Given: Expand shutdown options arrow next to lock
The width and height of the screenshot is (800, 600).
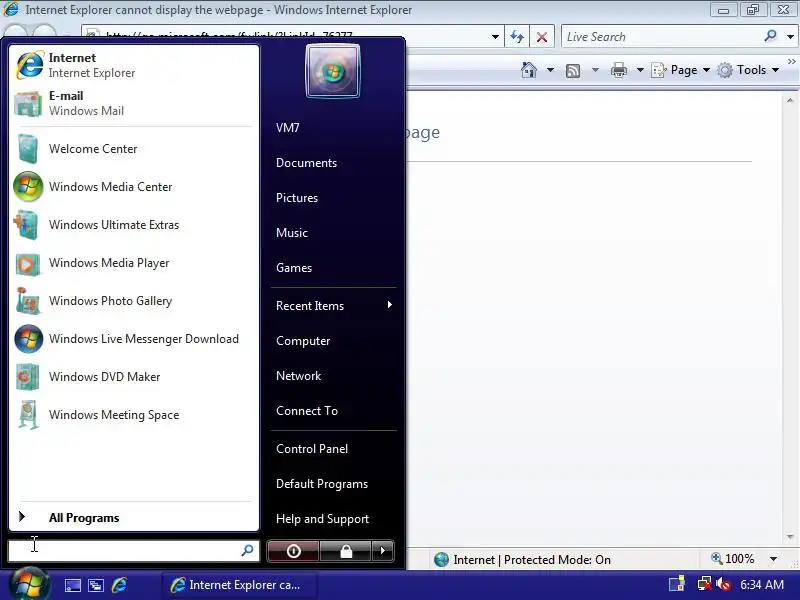Looking at the screenshot, I should [383, 551].
